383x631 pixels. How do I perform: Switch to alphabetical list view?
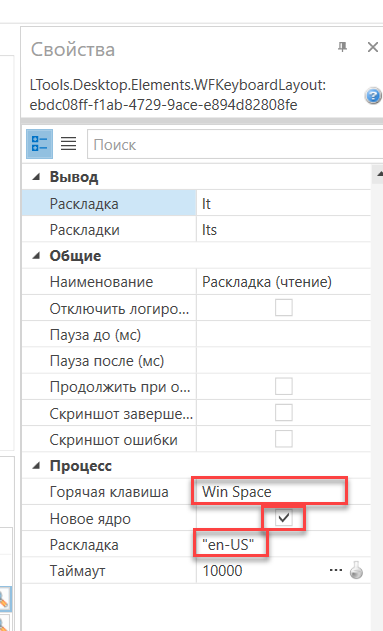(x=68, y=144)
